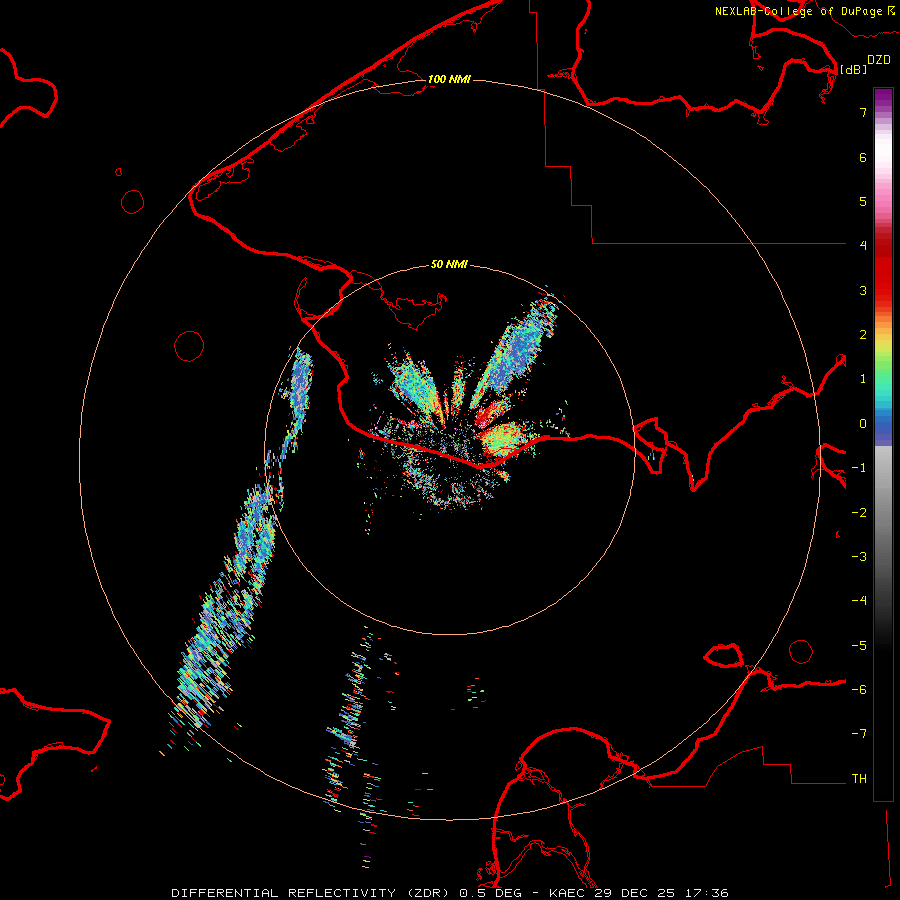Click the gray band of color bar near -2 dB

883,513
